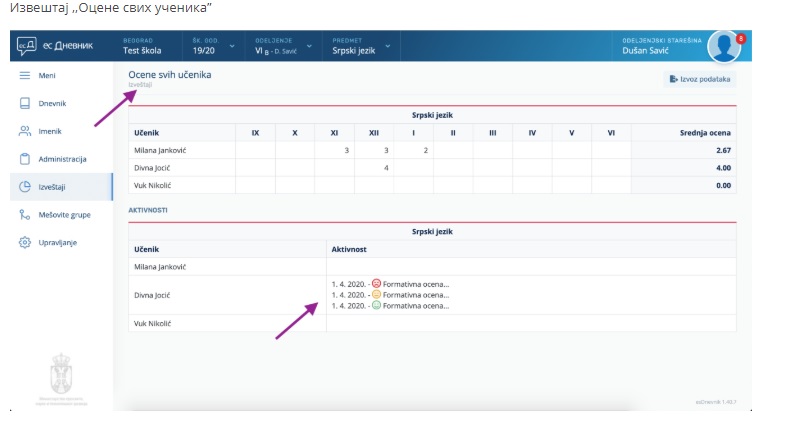Open Dnevnik book icon in sidebar
Viewport: 795px width, 439px height.
24,103
